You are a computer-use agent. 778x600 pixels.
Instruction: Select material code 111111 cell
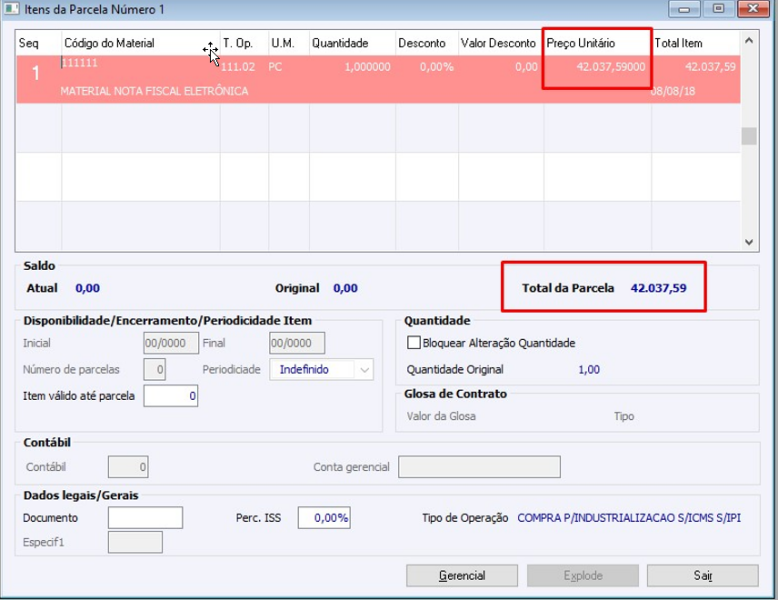tap(79, 63)
